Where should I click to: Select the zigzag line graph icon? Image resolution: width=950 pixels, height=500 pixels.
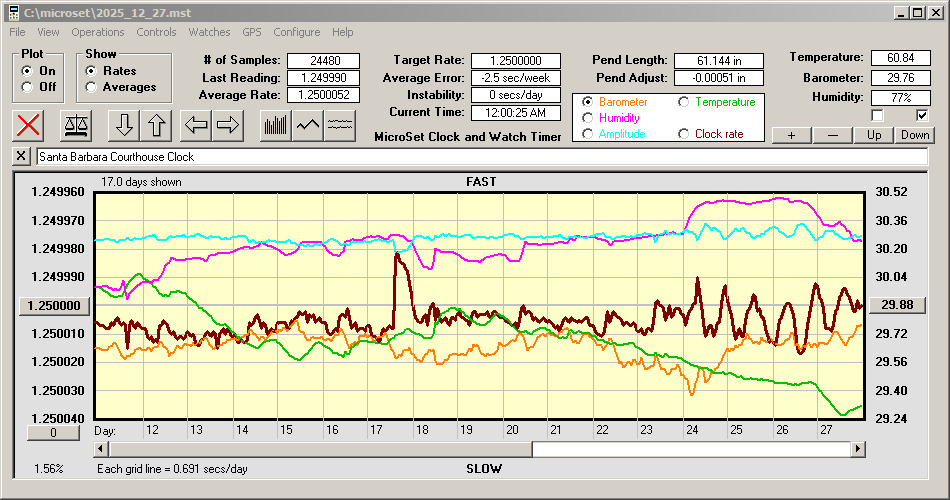click(307, 125)
